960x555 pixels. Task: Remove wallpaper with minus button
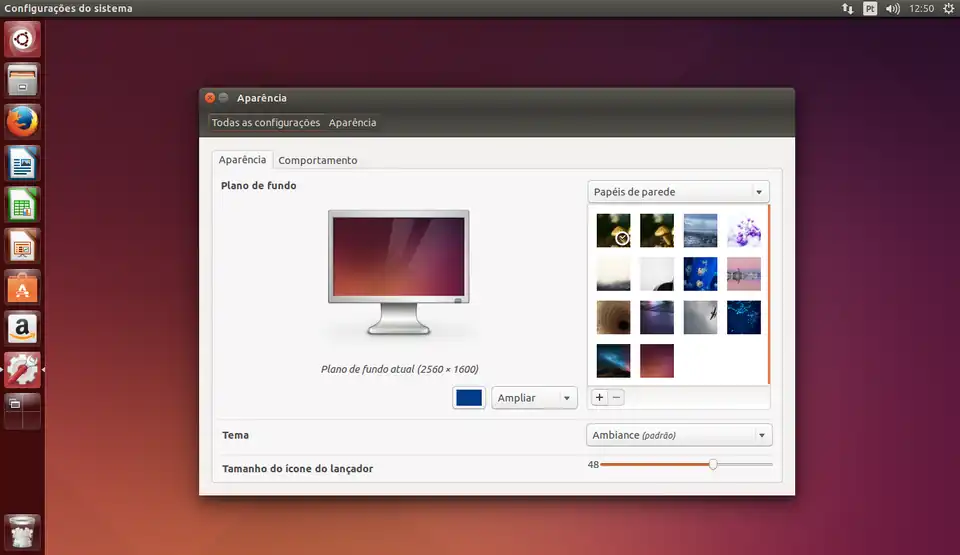(x=617, y=398)
